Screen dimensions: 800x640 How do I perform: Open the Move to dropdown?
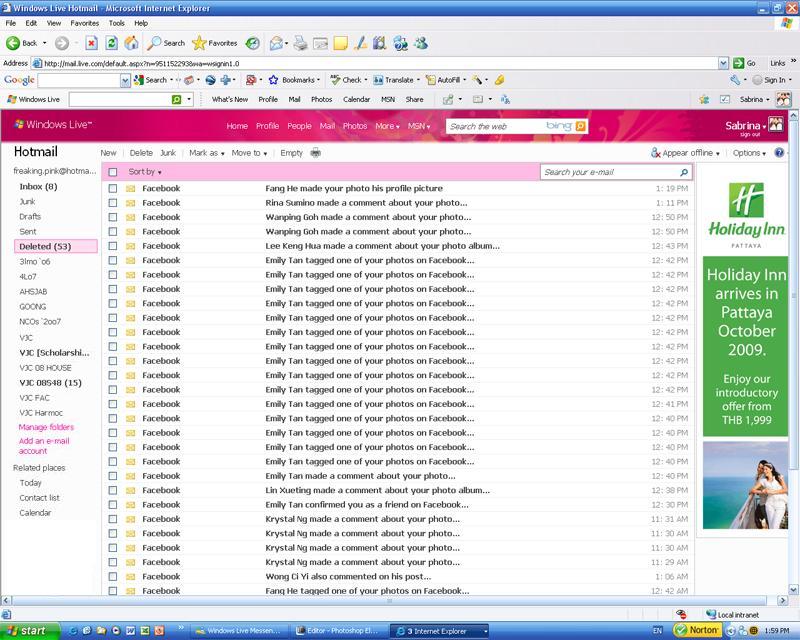249,153
